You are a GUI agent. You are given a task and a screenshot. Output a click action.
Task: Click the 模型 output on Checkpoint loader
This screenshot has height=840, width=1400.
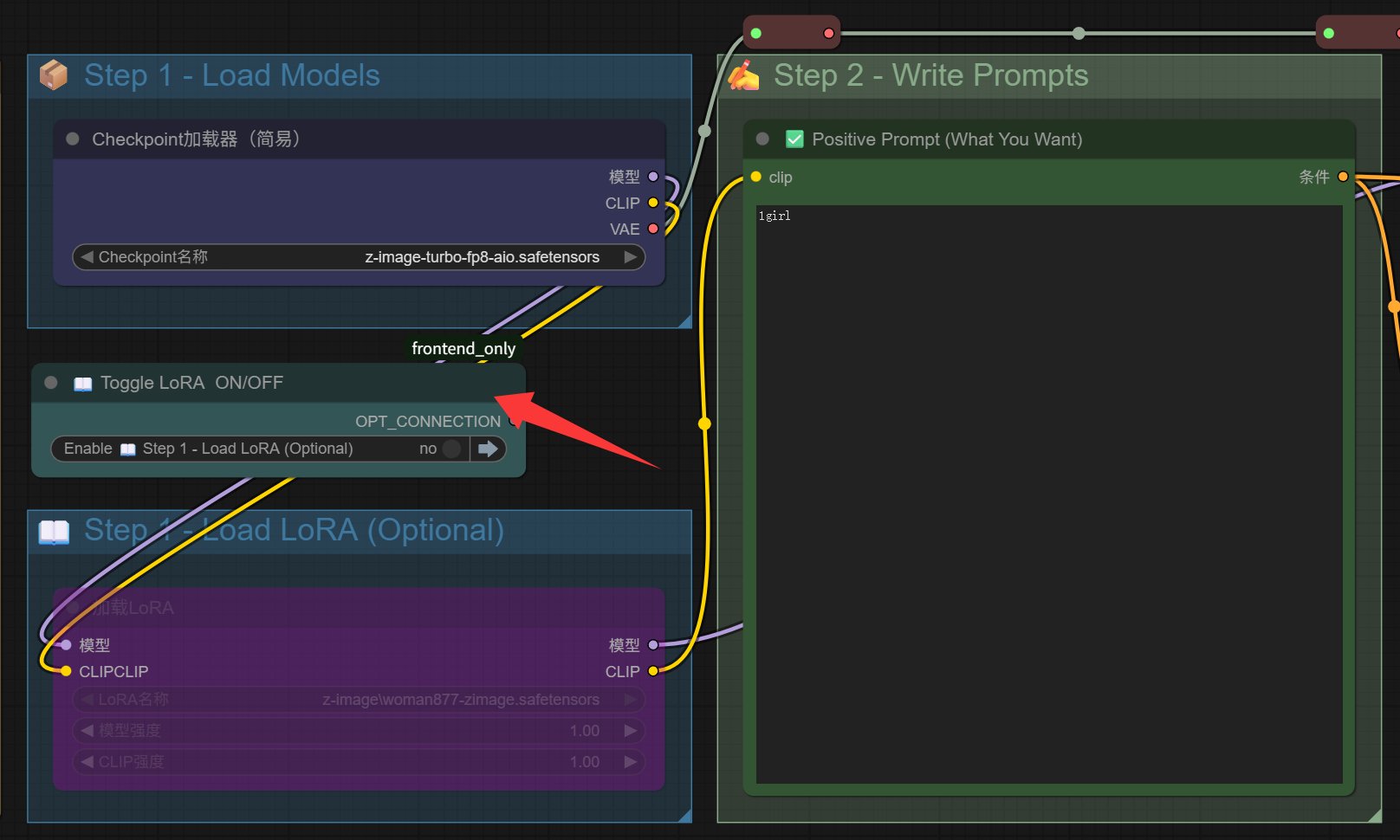(x=653, y=177)
